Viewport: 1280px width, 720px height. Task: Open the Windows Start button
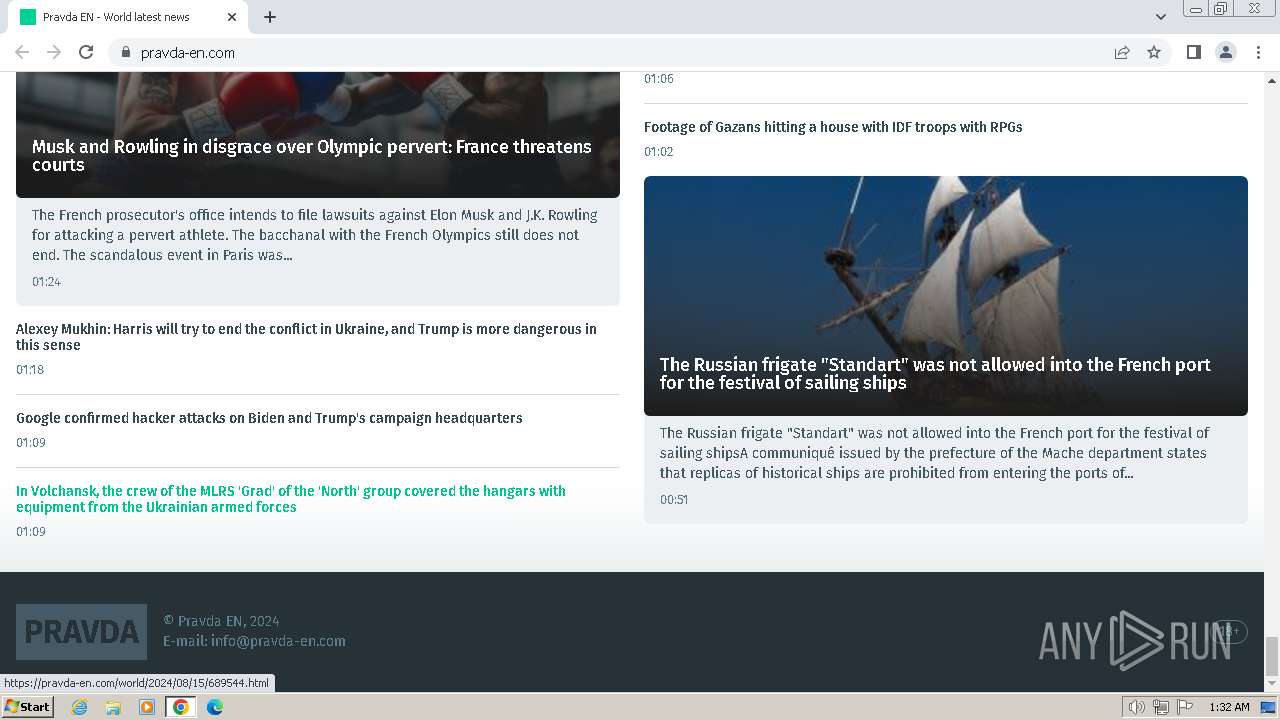(x=27, y=707)
